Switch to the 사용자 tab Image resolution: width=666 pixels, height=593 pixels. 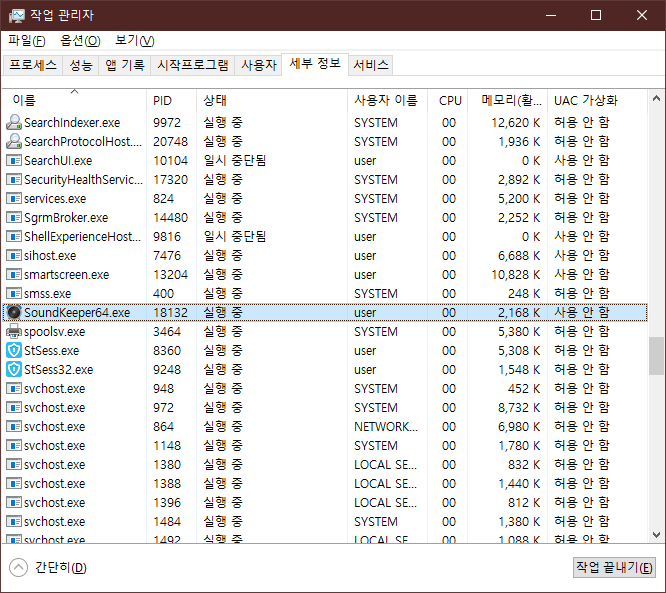coord(259,65)
